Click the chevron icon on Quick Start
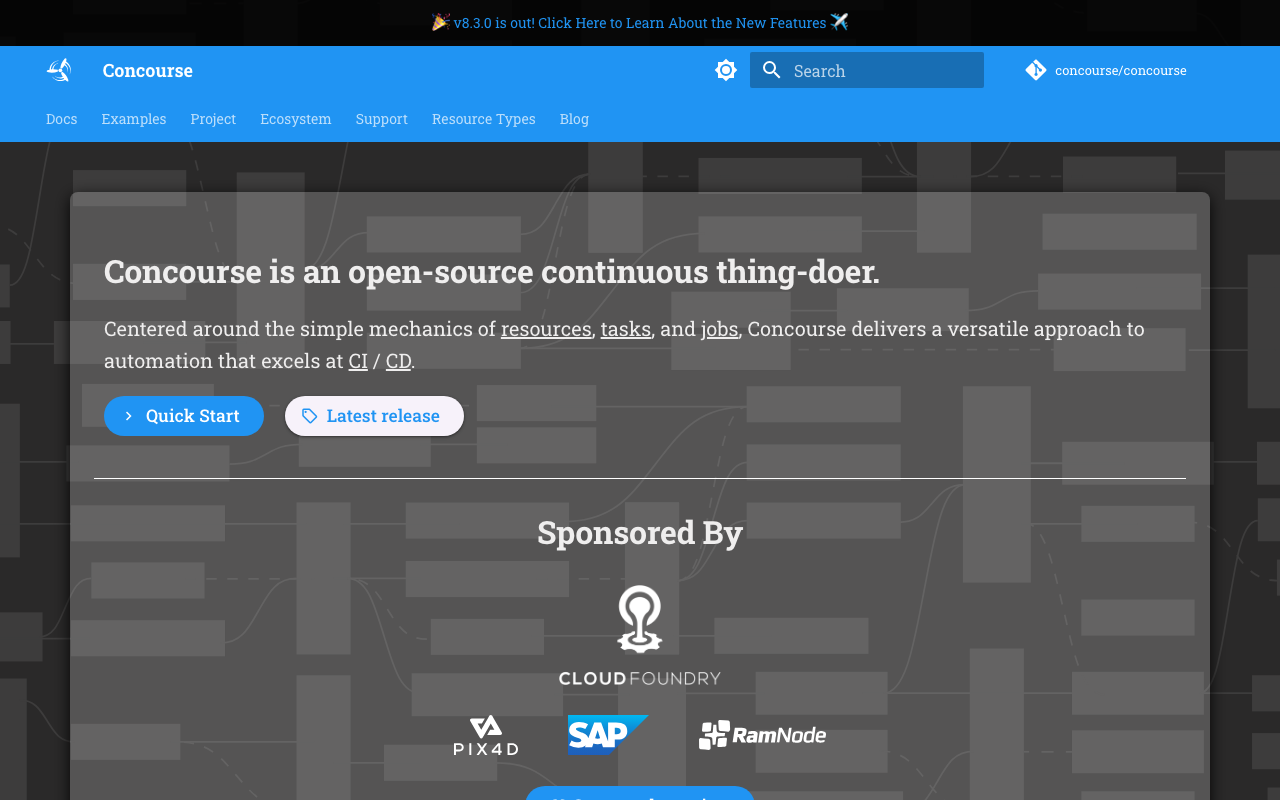Image resolution: width=1280 pixels, height=800 pixels. [129, 416]
